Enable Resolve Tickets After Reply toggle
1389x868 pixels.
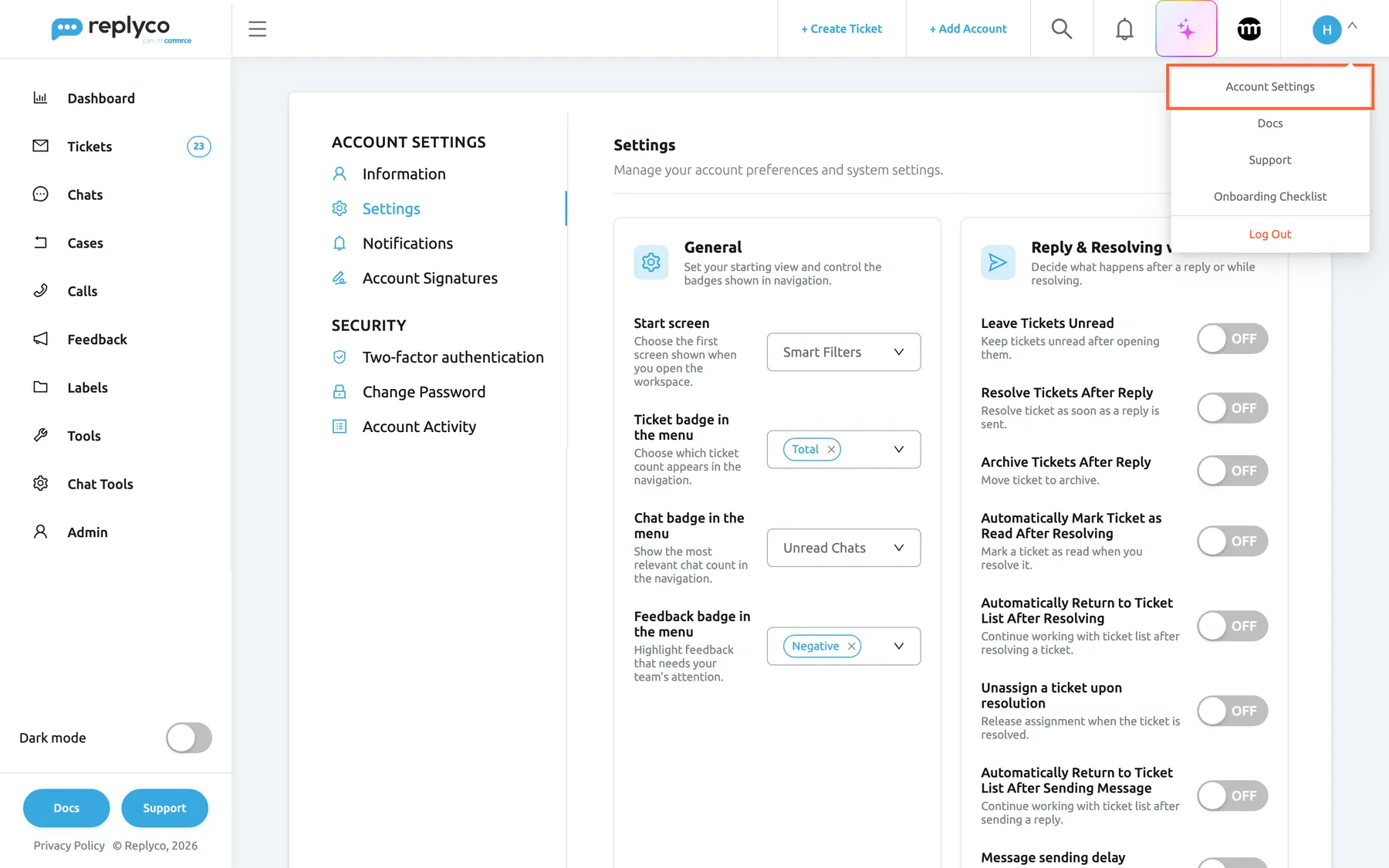[1232, 408]
